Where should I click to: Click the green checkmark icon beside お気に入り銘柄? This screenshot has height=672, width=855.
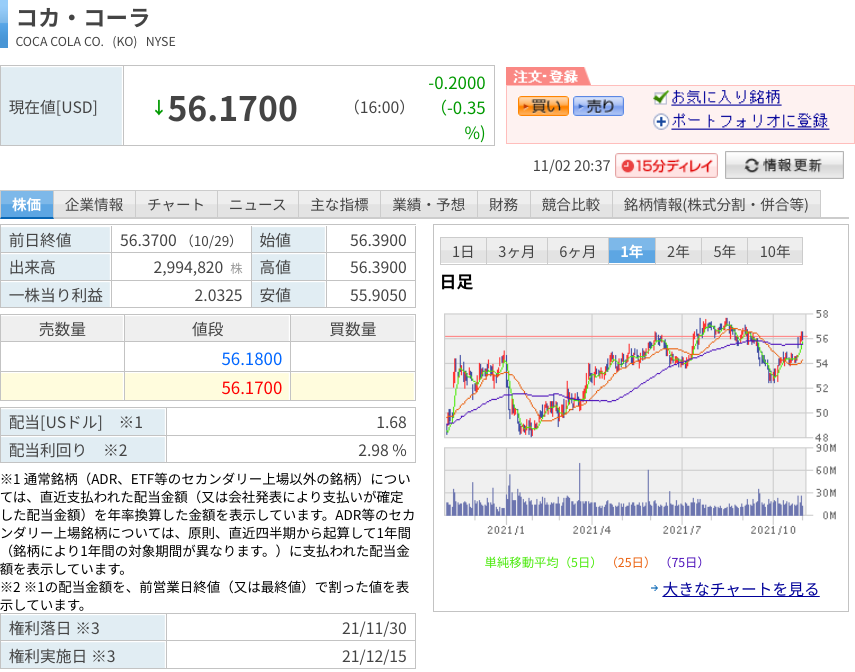point(660,98)
